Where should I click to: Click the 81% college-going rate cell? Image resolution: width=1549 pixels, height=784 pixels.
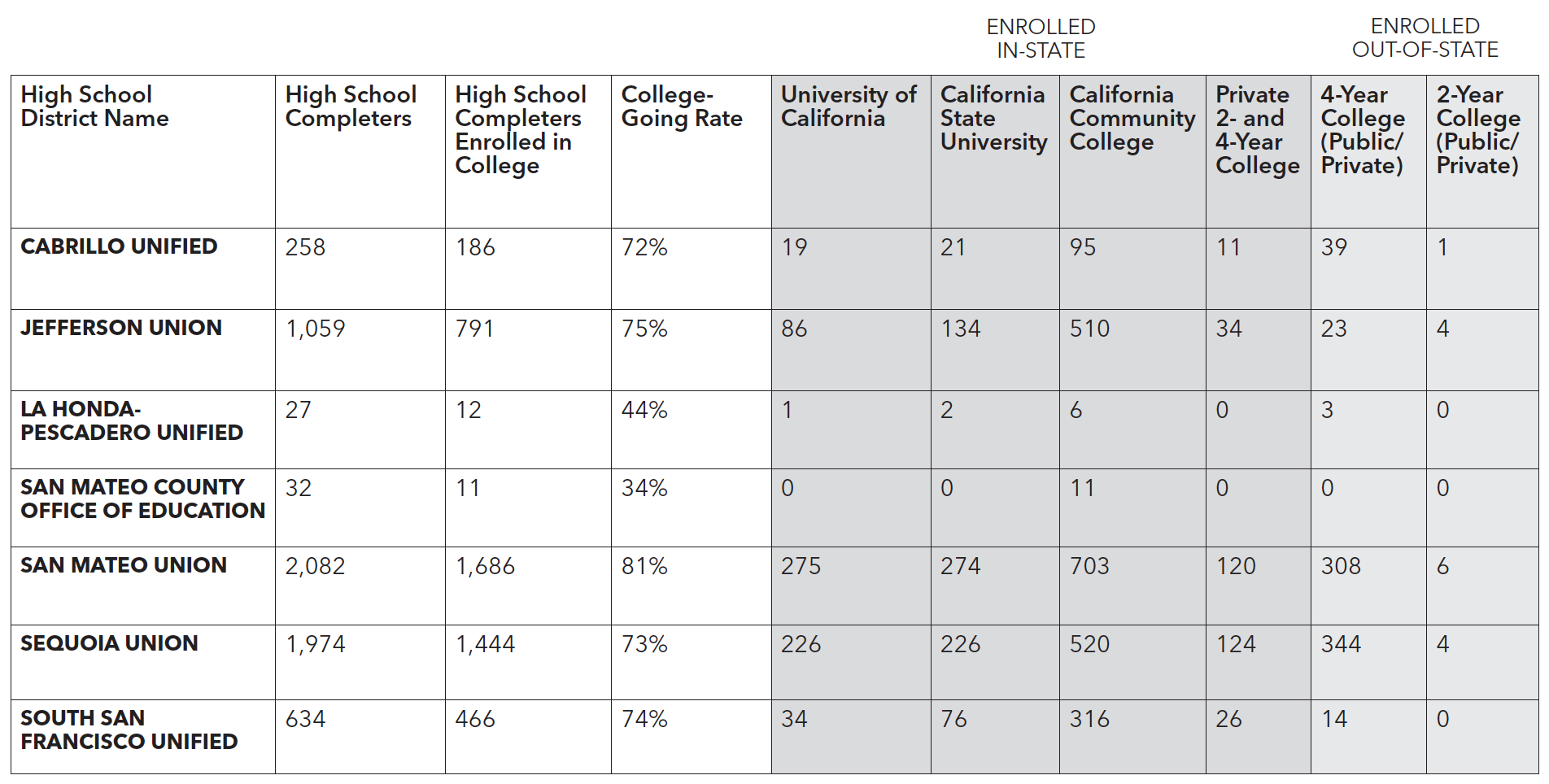click(x=644, y=566)
